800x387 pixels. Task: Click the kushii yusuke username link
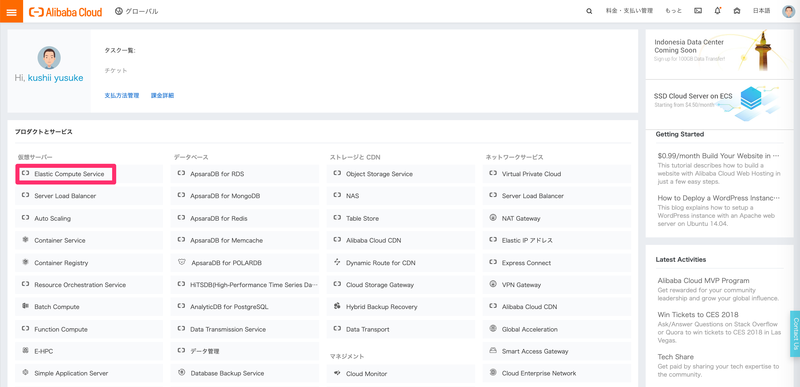pos(56,78)
